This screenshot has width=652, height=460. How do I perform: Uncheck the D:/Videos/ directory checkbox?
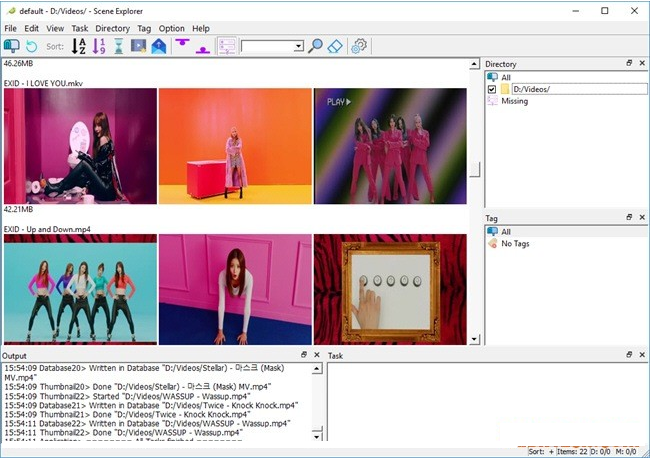pyautogui.click(x=492, y=89)
